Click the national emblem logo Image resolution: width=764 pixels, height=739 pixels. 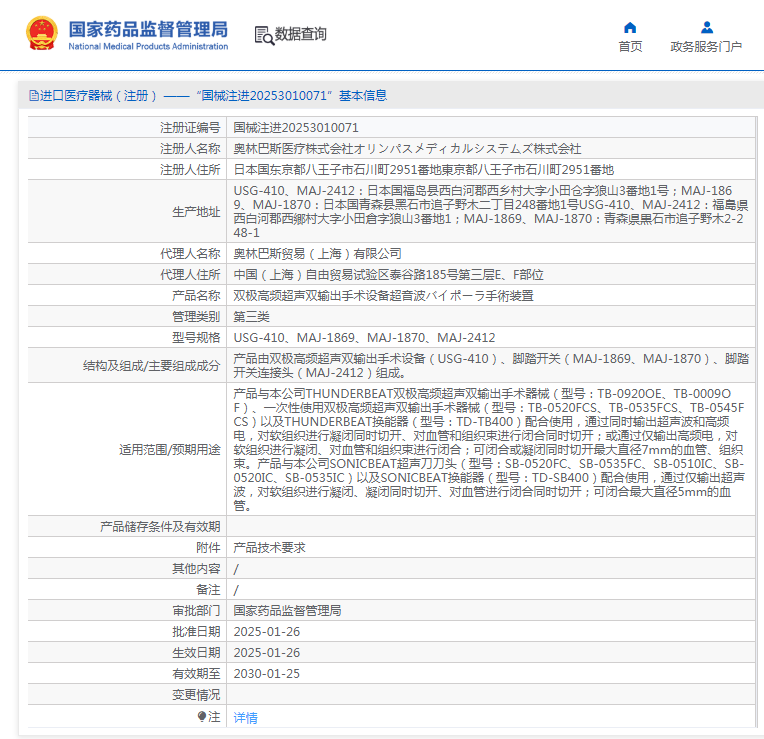(42, 33)
